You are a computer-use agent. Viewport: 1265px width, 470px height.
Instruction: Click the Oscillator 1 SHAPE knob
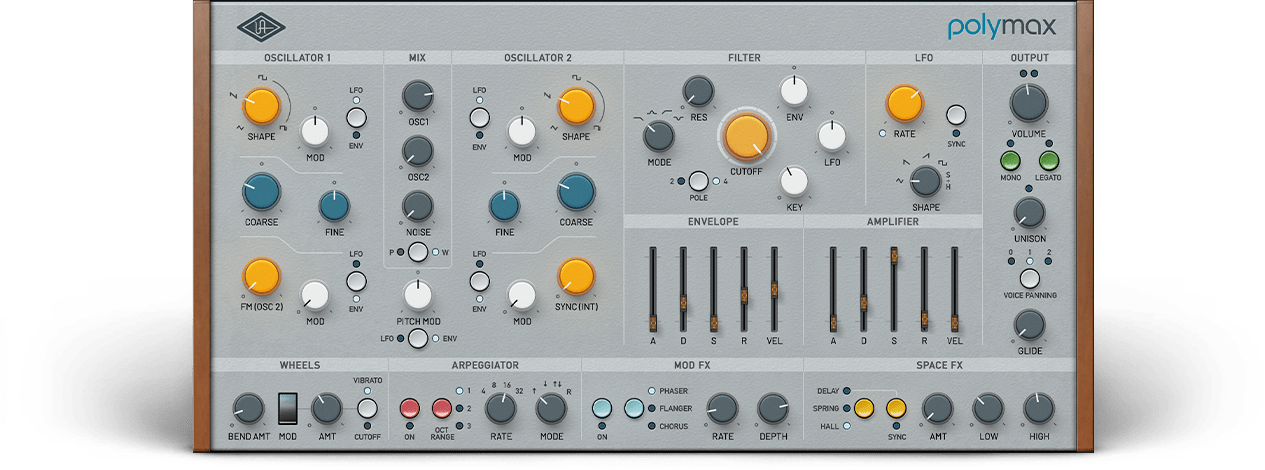260,105
